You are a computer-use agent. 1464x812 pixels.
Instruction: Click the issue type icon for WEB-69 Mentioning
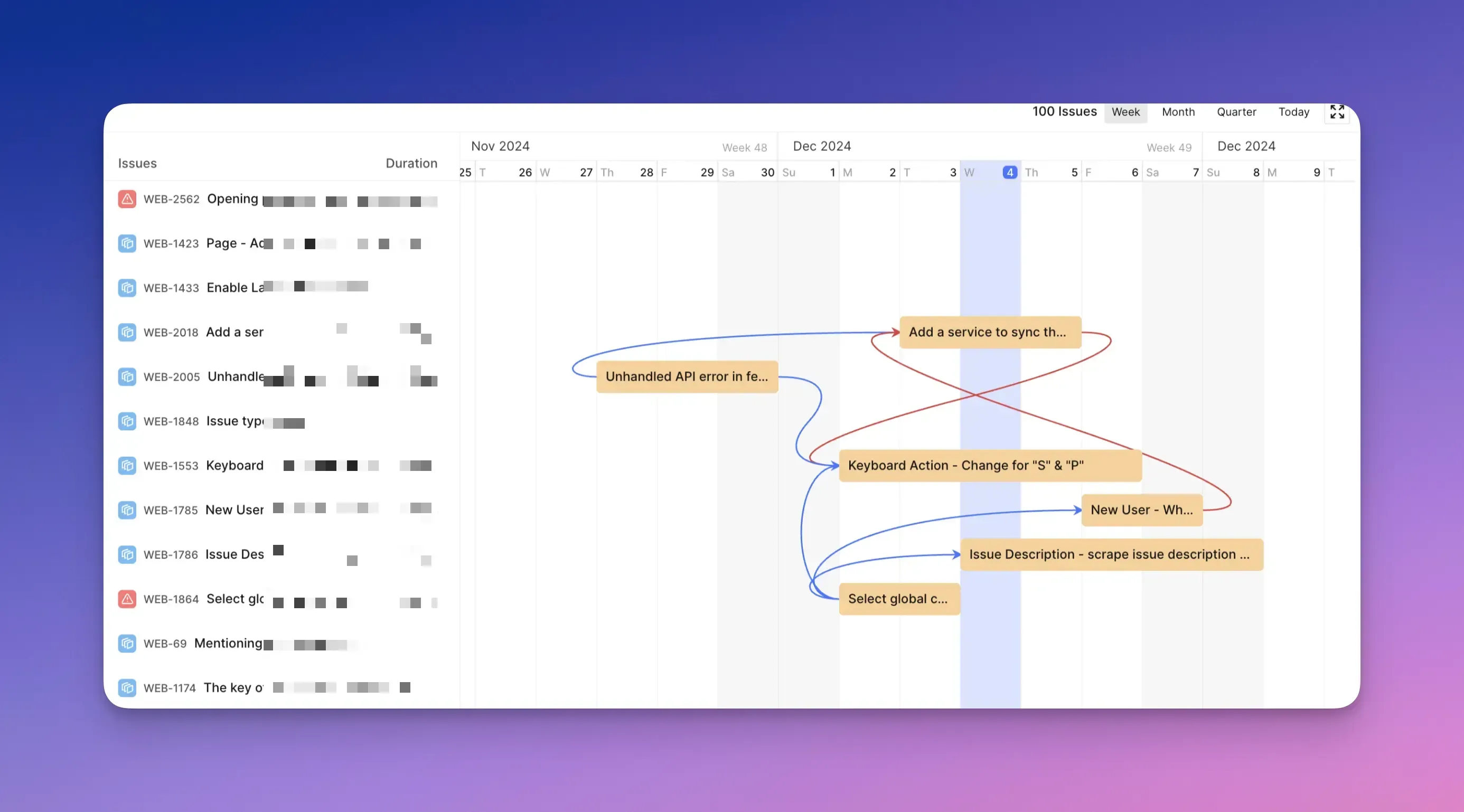click(x=127, y=643)
